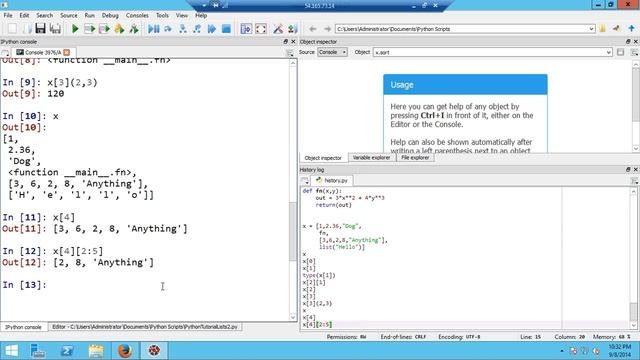
Task: Click the In [13] console prompt line
Action: coord(24,285)
